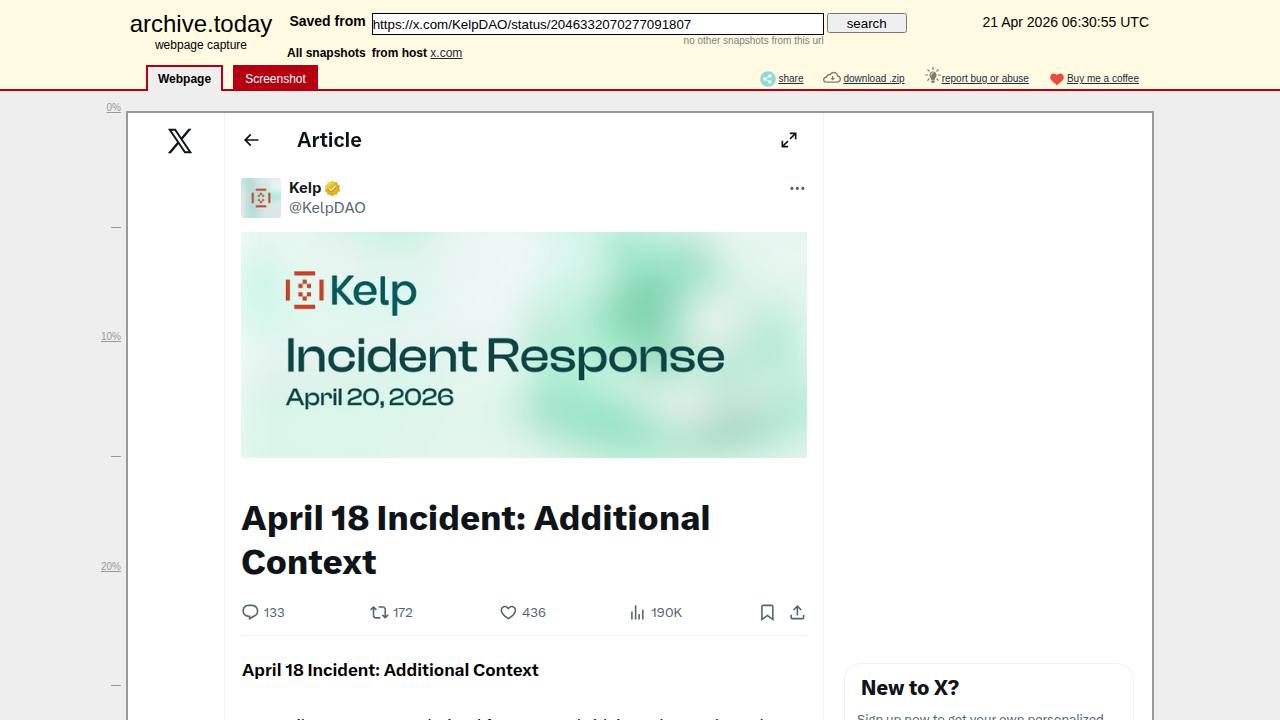Jump to the 0% page marker

tap(114, 107)
